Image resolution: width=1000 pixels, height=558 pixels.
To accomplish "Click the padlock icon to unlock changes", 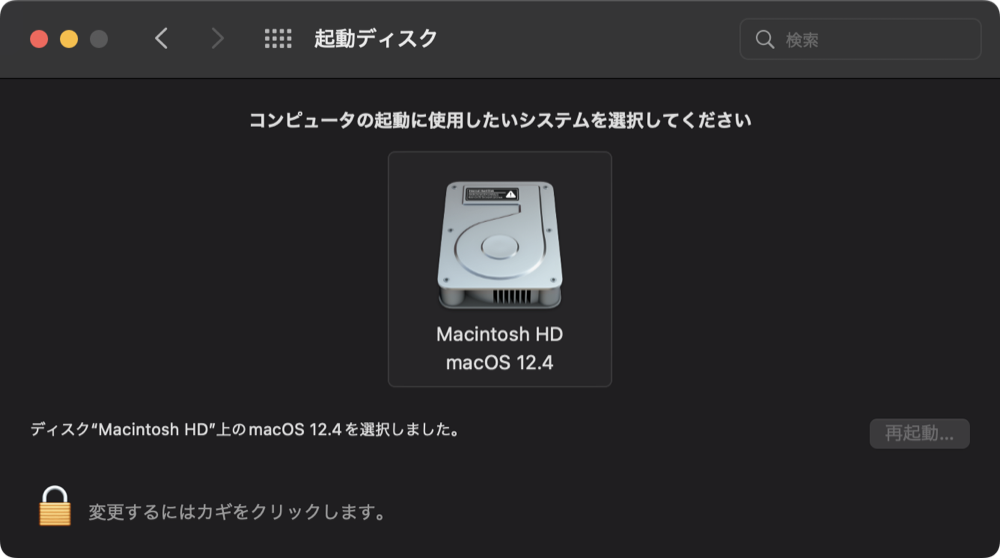I will (55, 506).
